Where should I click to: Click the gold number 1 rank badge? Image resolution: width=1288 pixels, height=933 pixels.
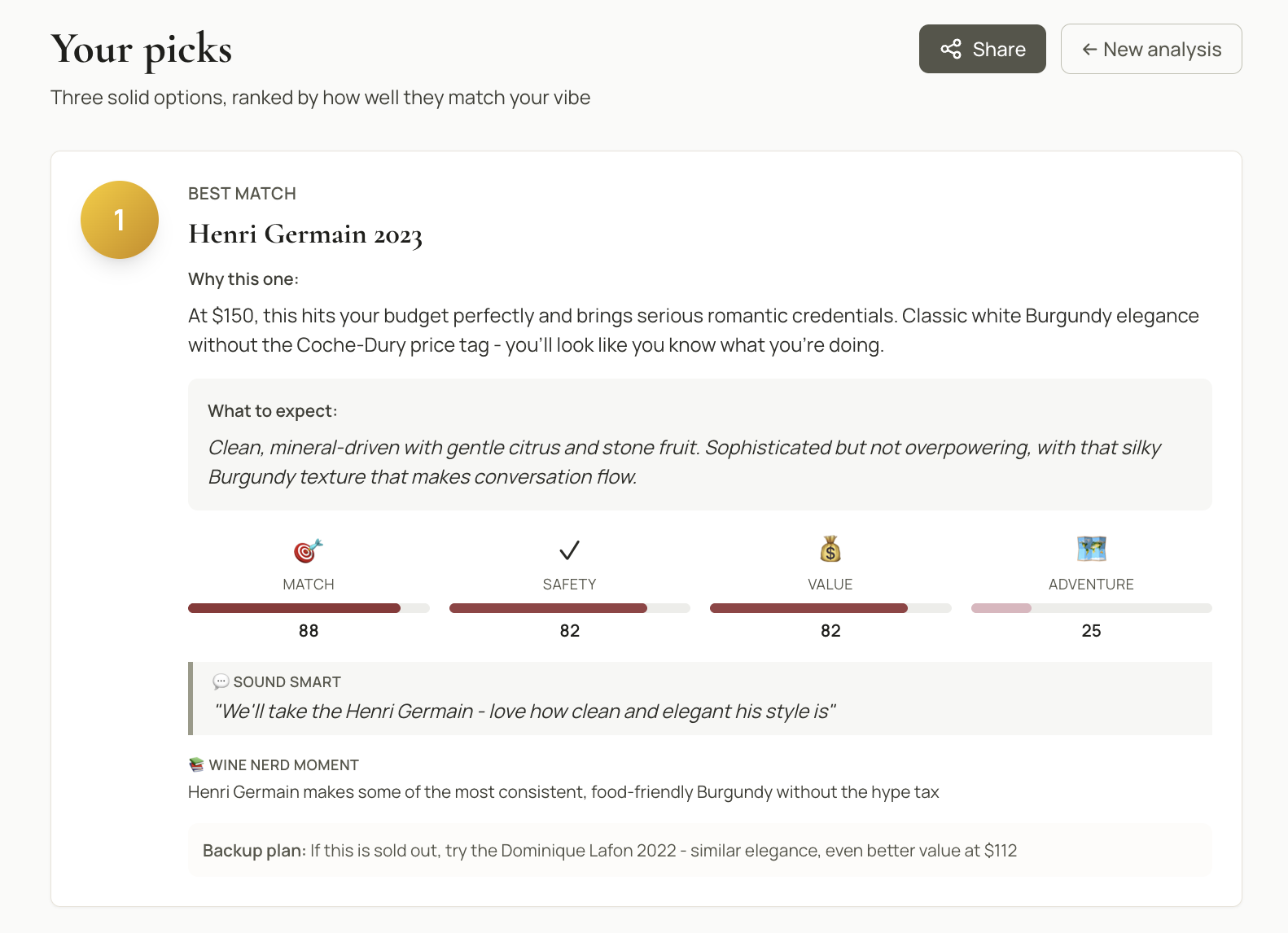pyautogui.click(x=120, y=220)
